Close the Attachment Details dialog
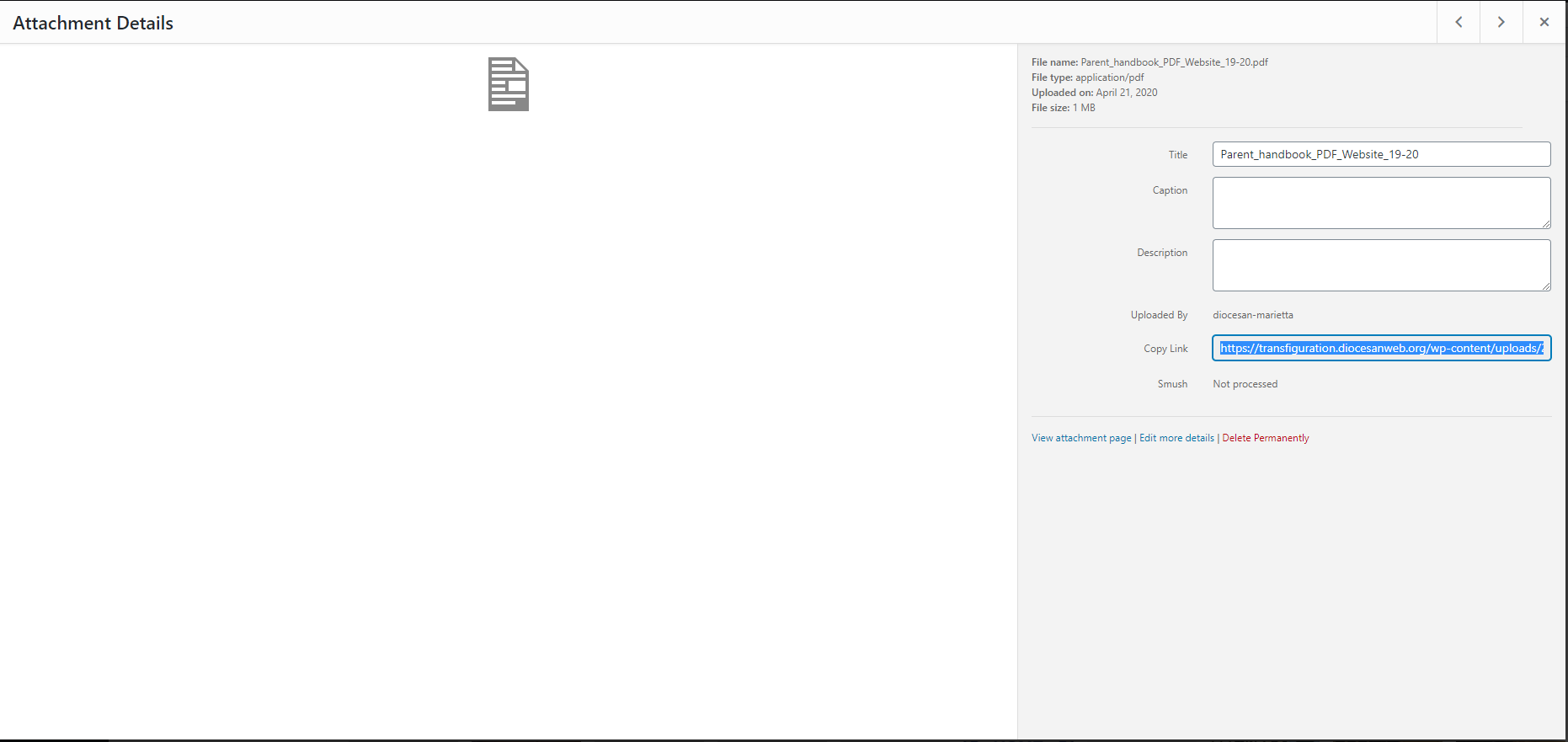The image size is (1568, 742). pyautogui.click(x=1544, y=23)
